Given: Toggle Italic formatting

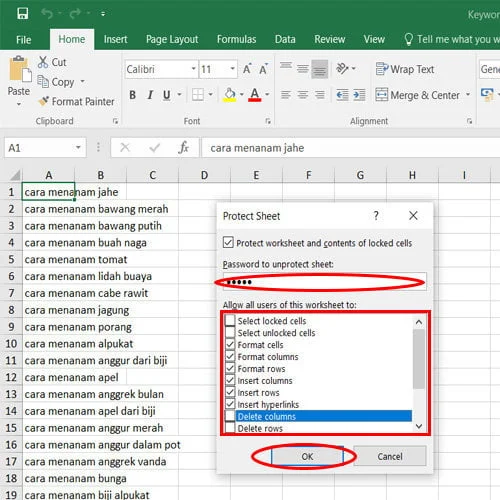Looking at the screenshot, I should coord(150,95).
